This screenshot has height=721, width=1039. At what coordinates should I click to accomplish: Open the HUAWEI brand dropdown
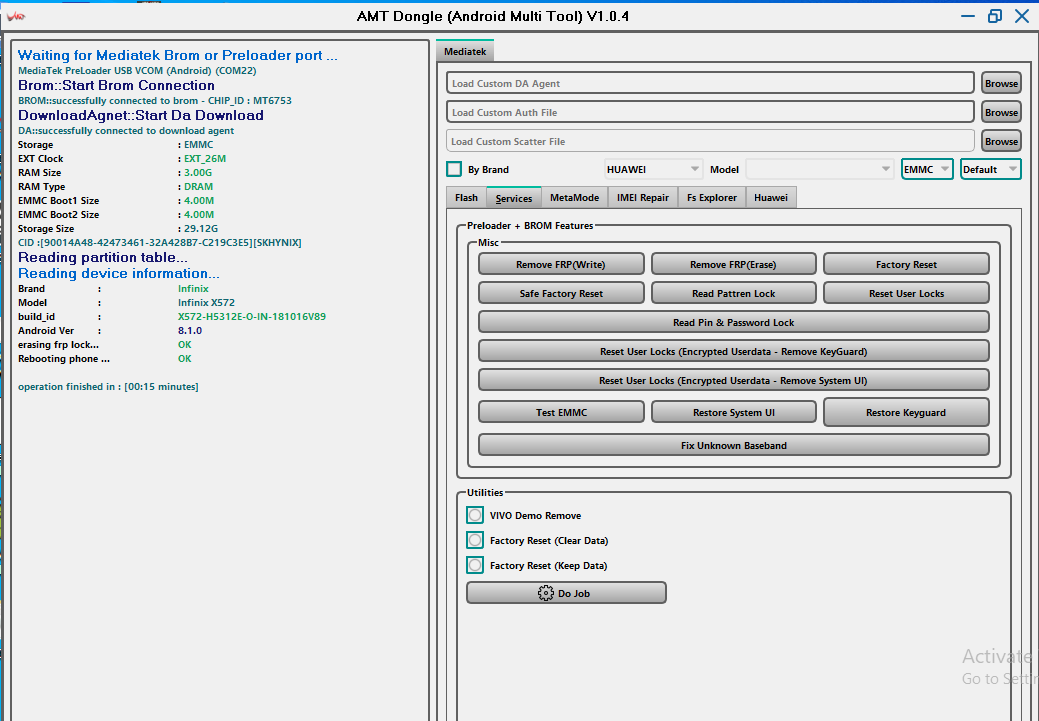click(654, 169)
